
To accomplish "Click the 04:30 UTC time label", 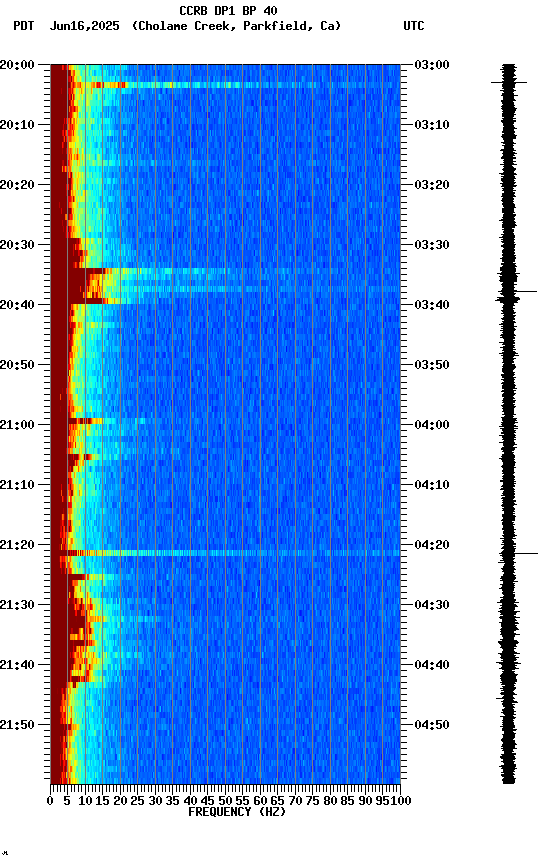I will tap(432, 605).
